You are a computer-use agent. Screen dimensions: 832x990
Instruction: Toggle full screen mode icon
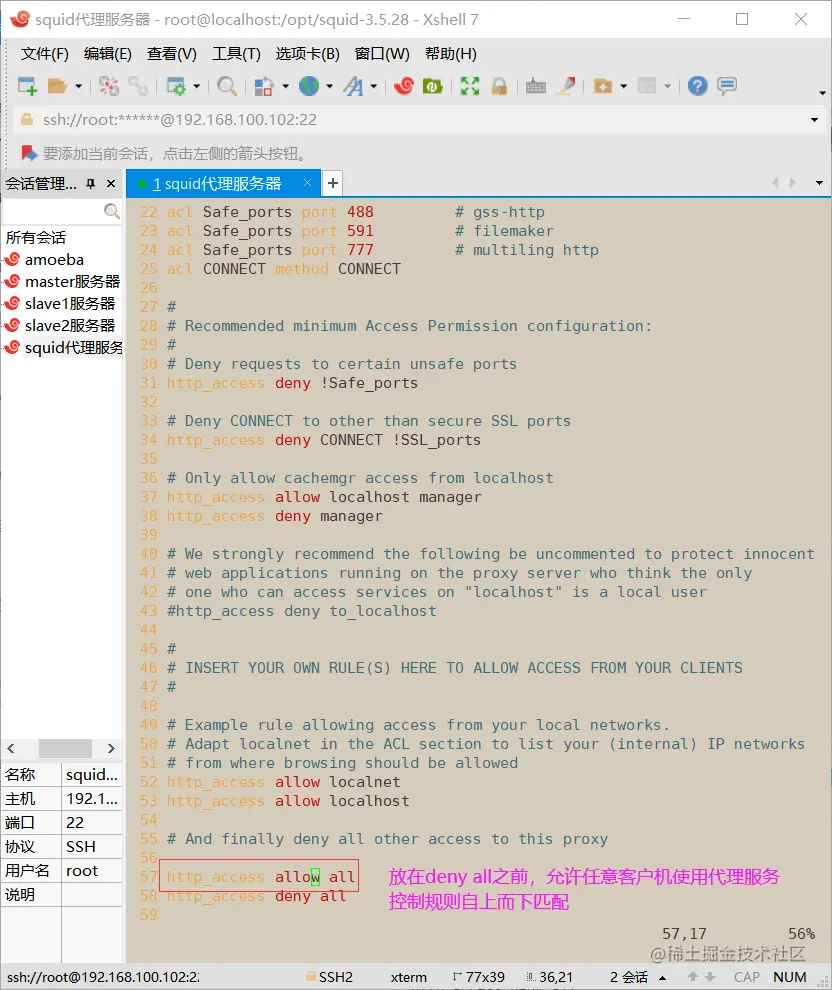click(x=470, y=86)
